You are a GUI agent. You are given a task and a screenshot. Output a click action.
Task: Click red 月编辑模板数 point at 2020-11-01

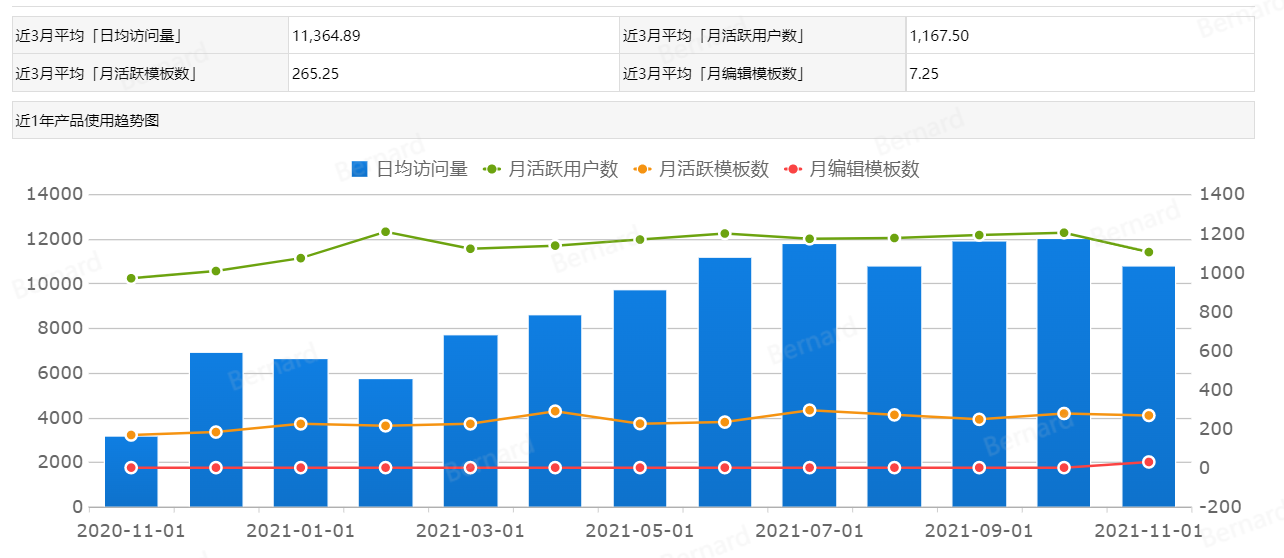(x=131, y=468)
